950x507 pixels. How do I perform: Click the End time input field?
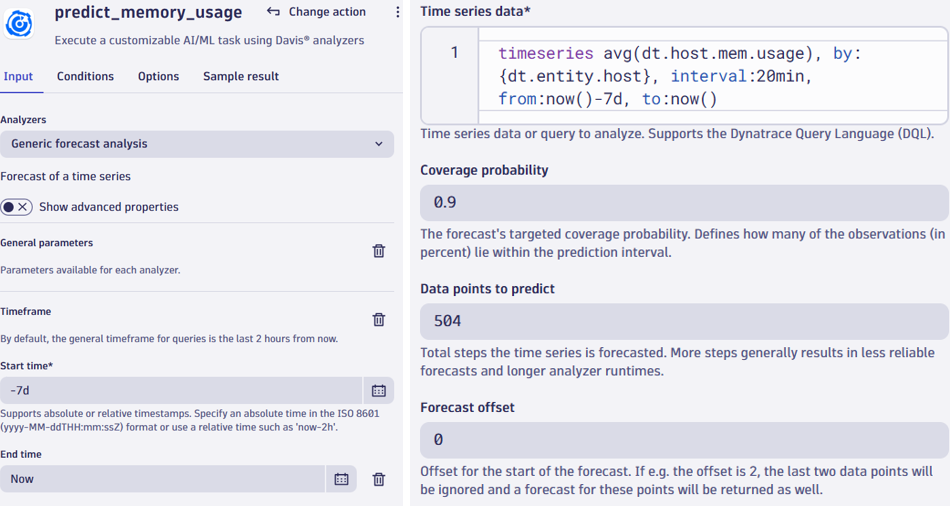pos(160,479)
